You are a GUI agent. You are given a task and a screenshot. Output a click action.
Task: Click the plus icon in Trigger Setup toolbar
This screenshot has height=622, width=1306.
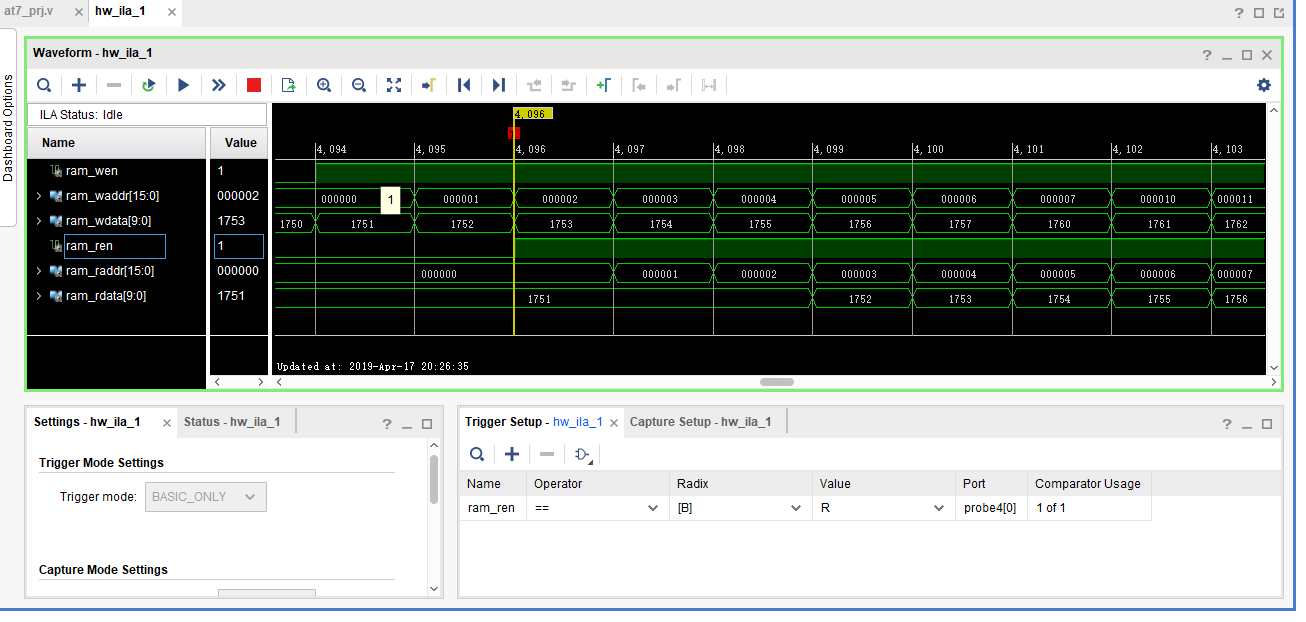[x=512, y=454]
